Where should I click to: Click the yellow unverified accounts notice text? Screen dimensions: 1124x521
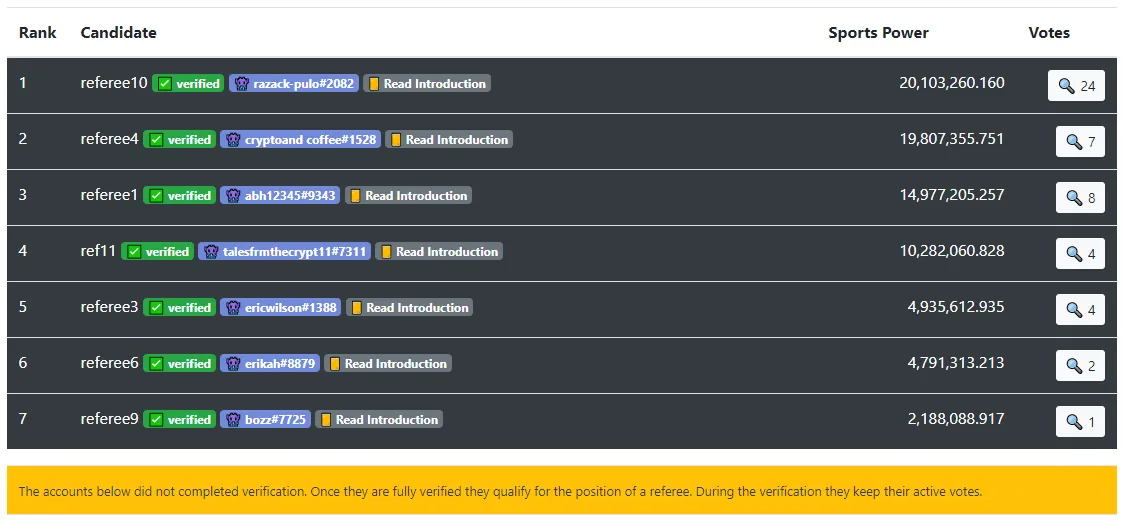tap(500, 492)
